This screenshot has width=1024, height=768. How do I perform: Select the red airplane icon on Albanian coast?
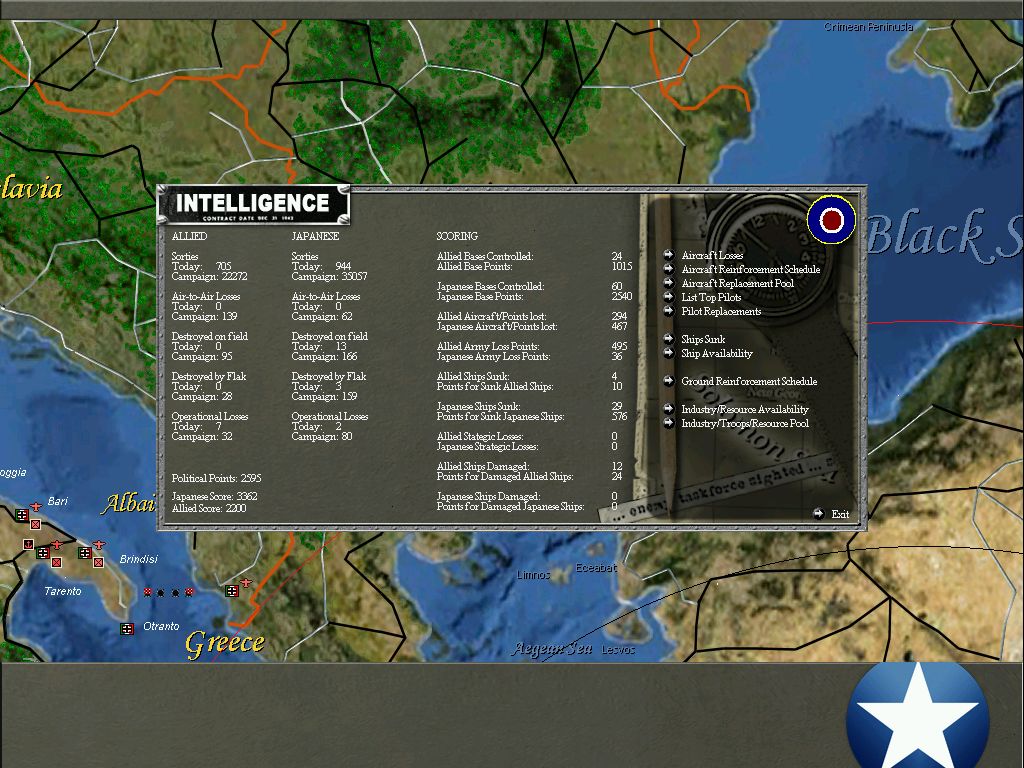click(246, 583)
